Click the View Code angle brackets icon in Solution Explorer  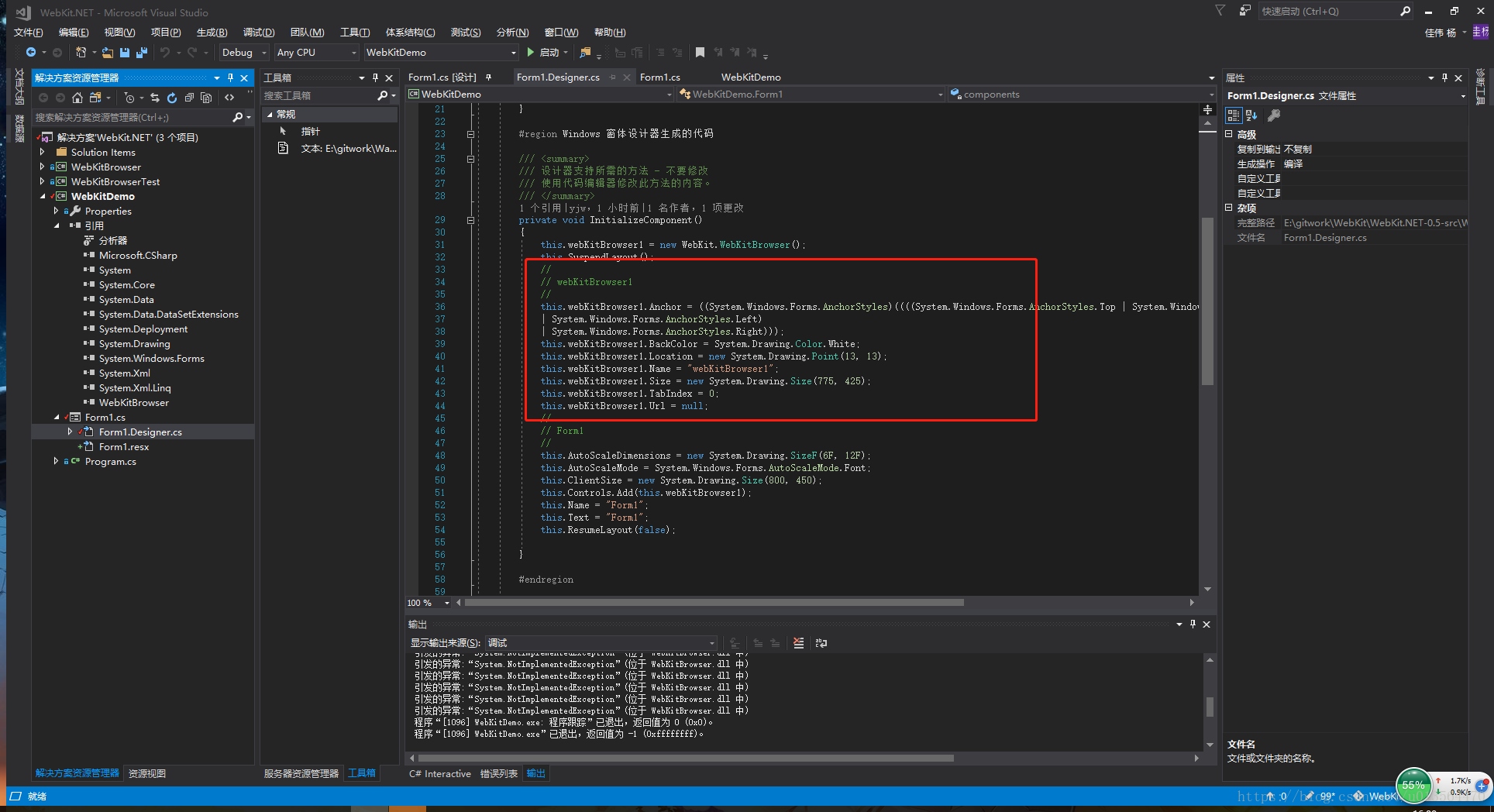229,98
